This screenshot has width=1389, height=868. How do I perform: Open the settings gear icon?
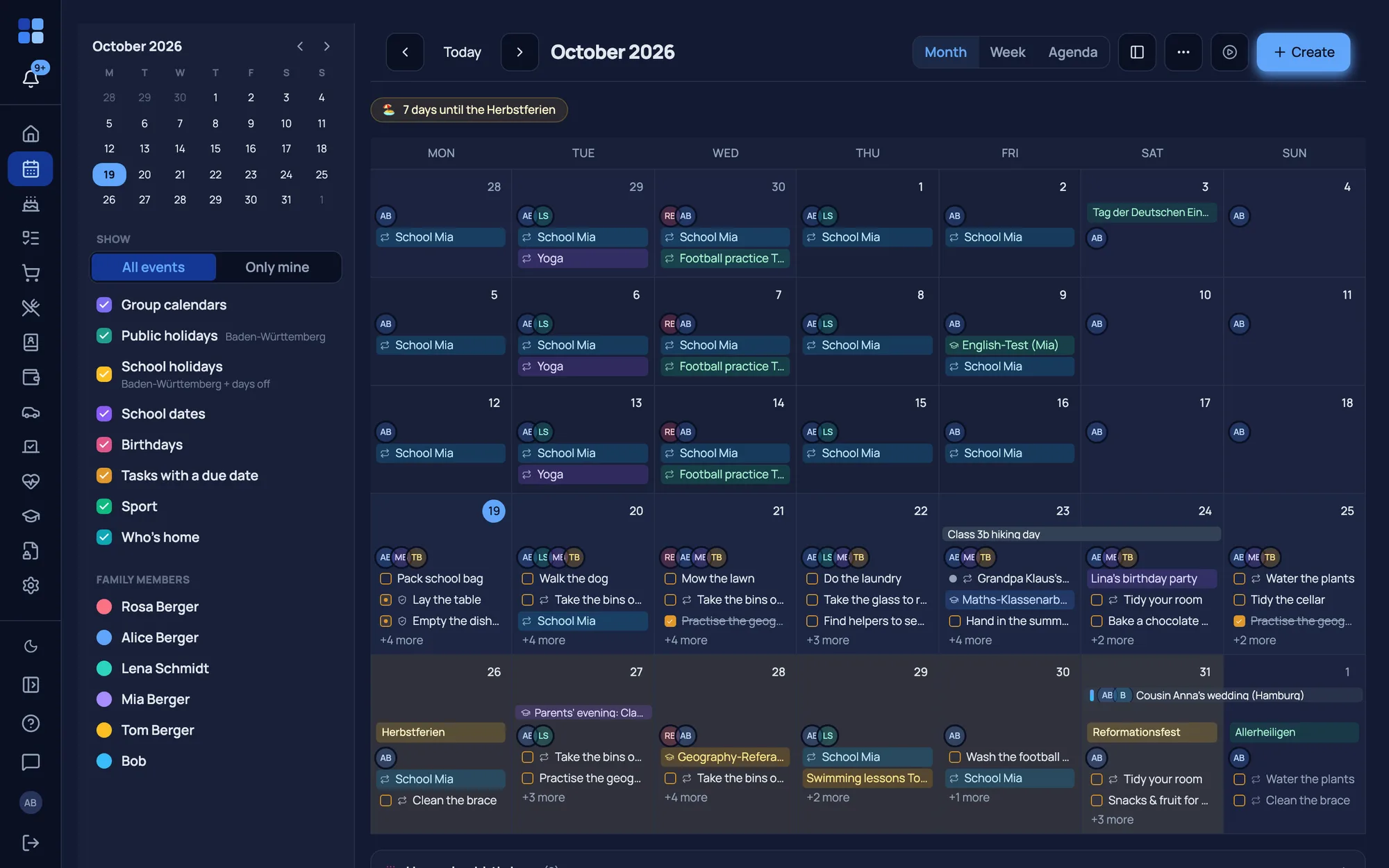(x=31, y=585)
